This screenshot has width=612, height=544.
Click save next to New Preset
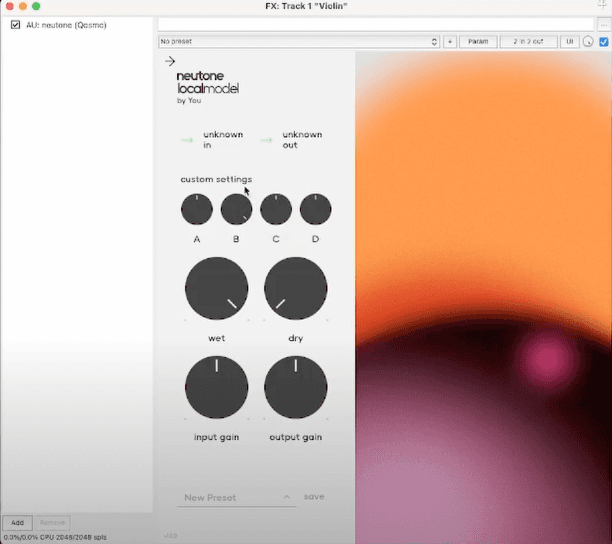point(314,496)
